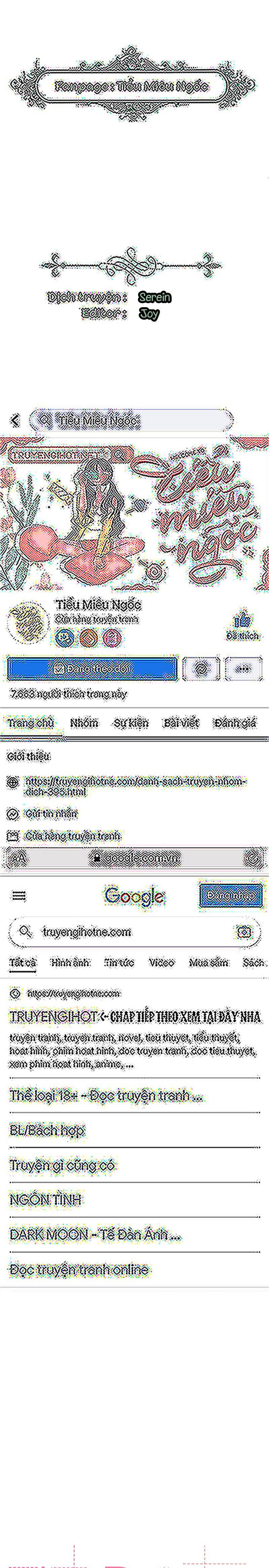Open the Đánh giá tab
The image size is (269, 1568).
[x=235, y=723]
